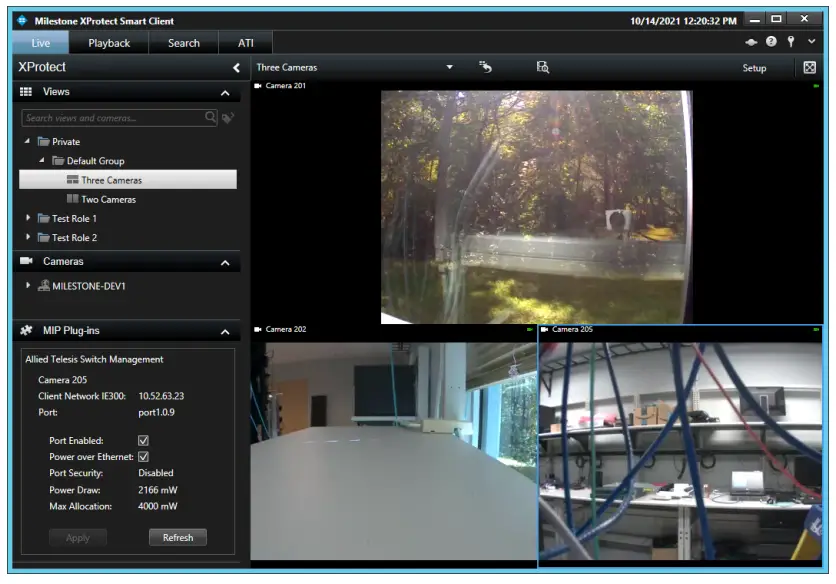This screenshot has width=836, height=584.
Task: Click the port1.0.9 port value
Action: 156,412
